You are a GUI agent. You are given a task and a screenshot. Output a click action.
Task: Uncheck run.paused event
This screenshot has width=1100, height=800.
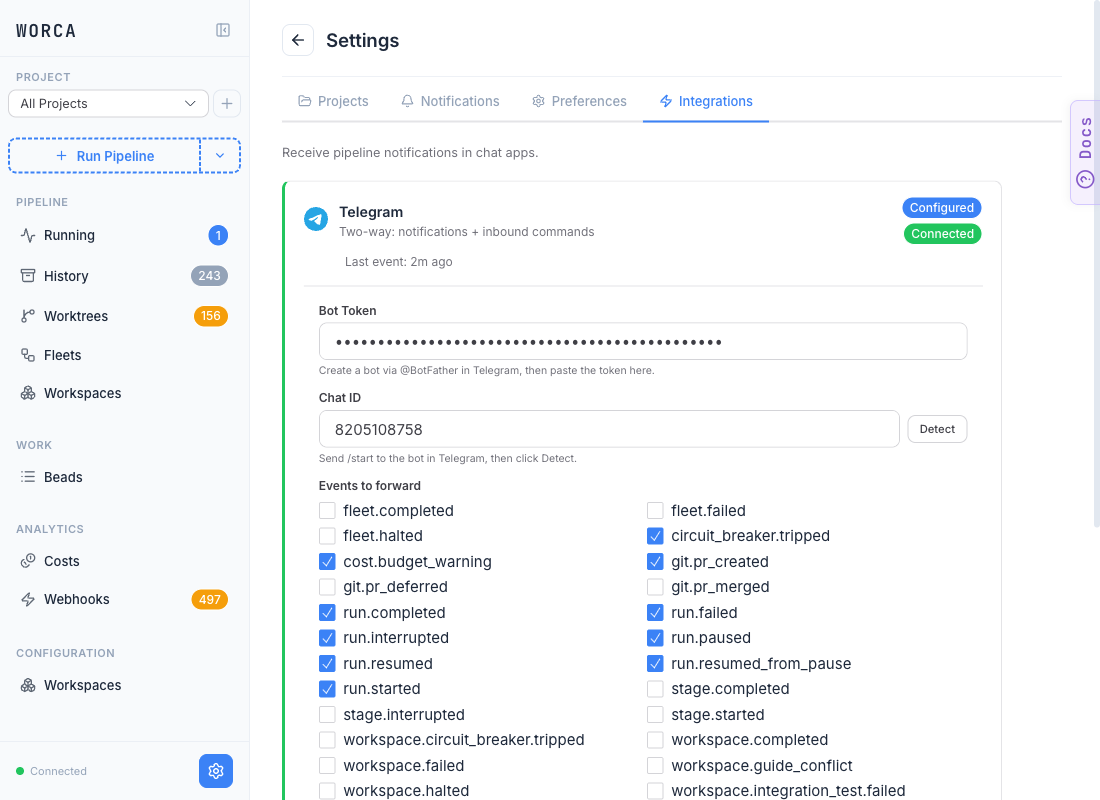click(x=655, y=638)
